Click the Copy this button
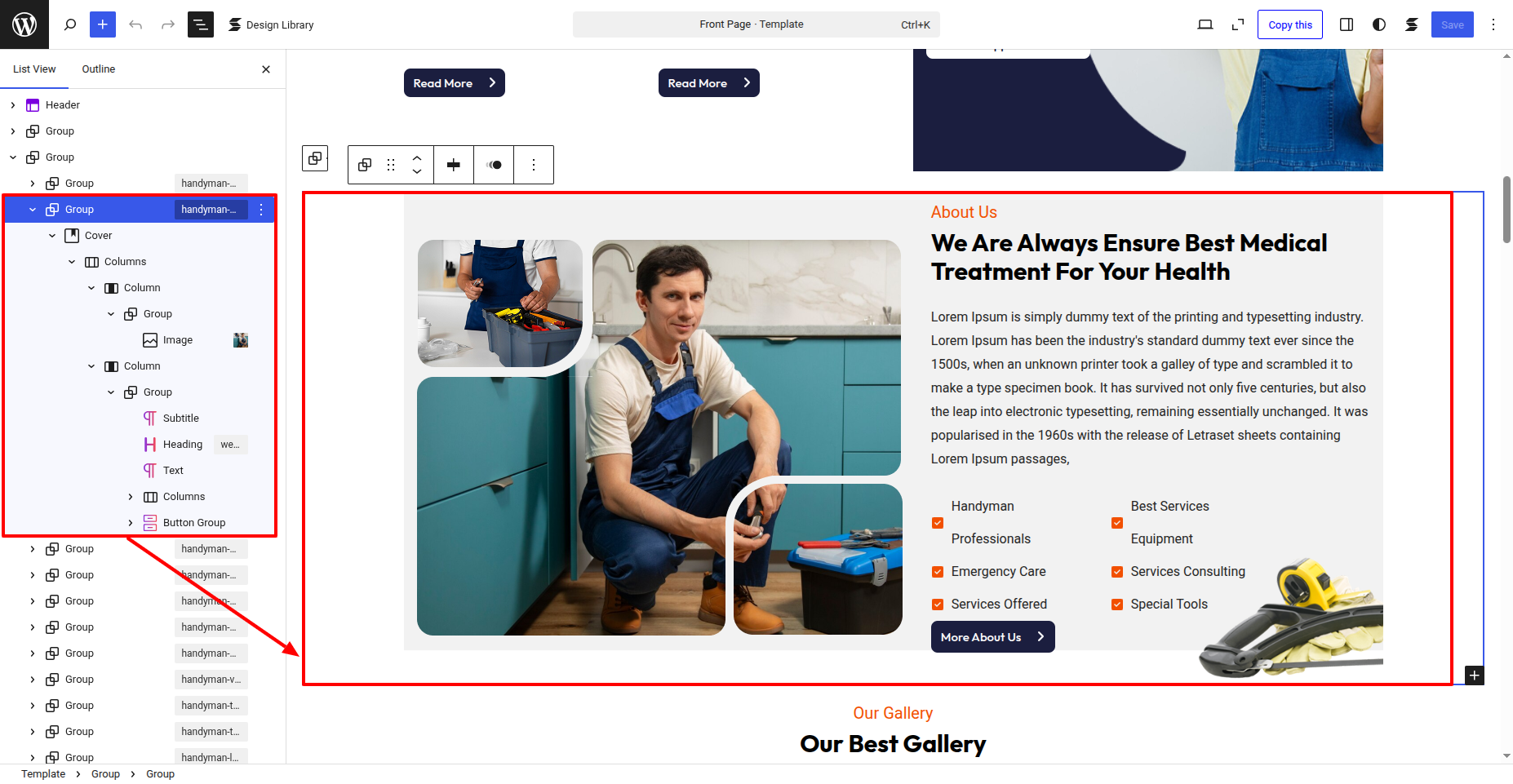This screenshot has width=1513, height=784. [1290, 24]
